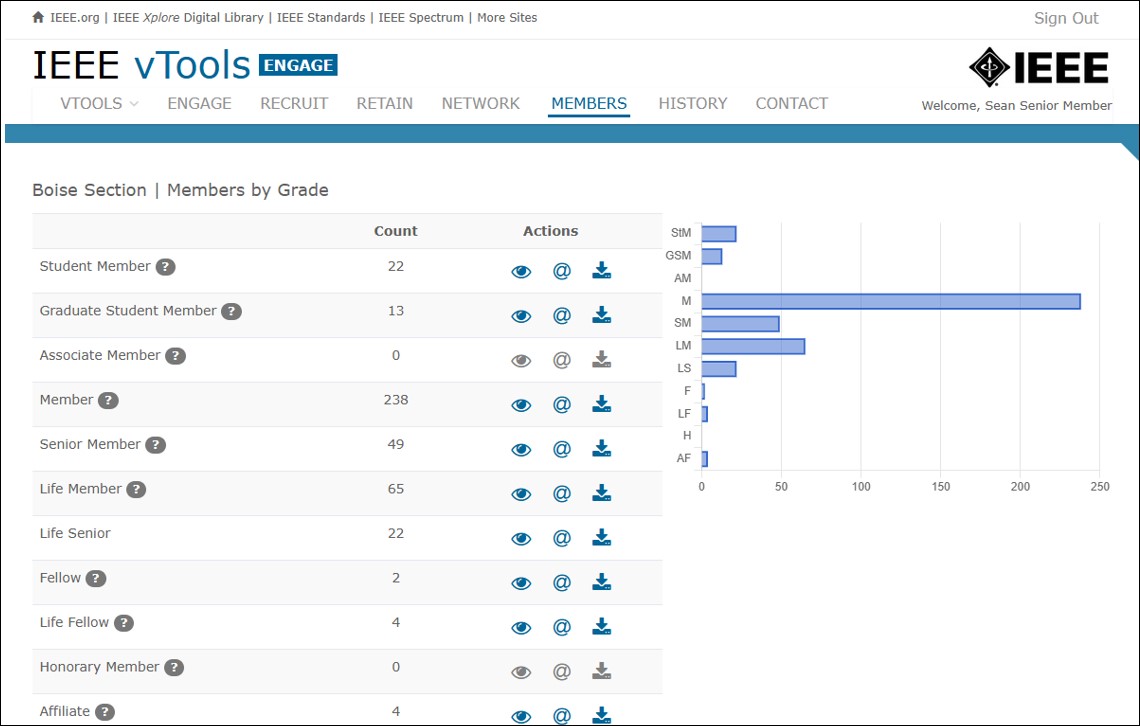
Task: Email Senior Member group
Action: click(x=562, y=449)
